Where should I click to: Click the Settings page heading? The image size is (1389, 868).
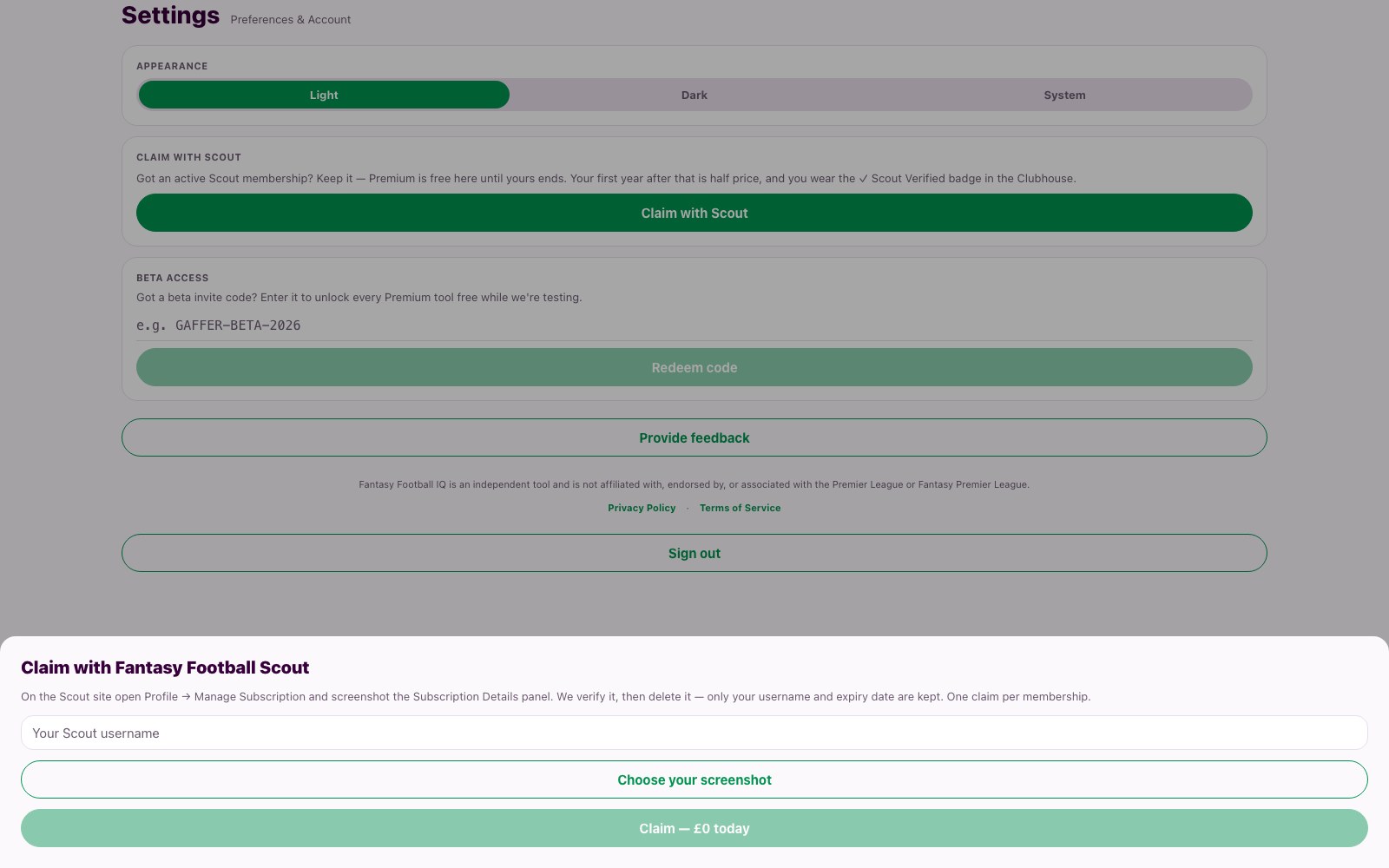click(x=170, y=16)
